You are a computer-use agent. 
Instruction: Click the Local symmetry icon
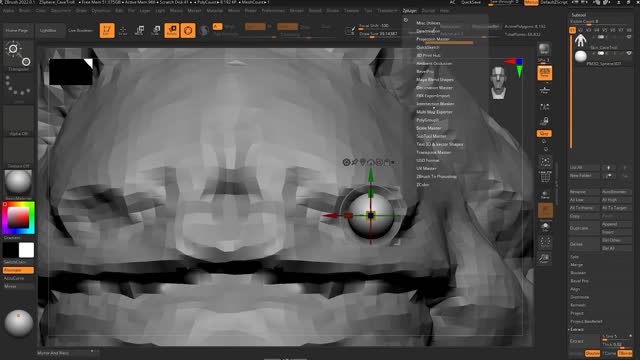544,107
